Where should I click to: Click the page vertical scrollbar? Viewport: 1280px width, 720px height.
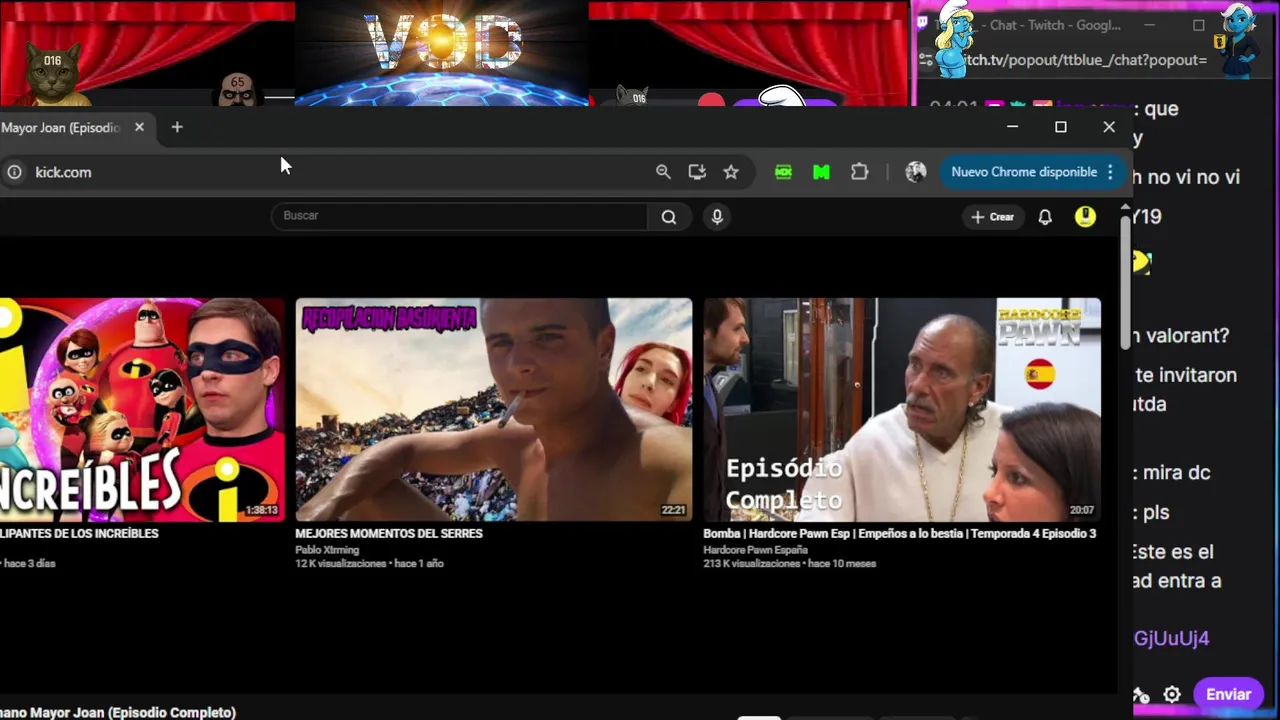1125,283
